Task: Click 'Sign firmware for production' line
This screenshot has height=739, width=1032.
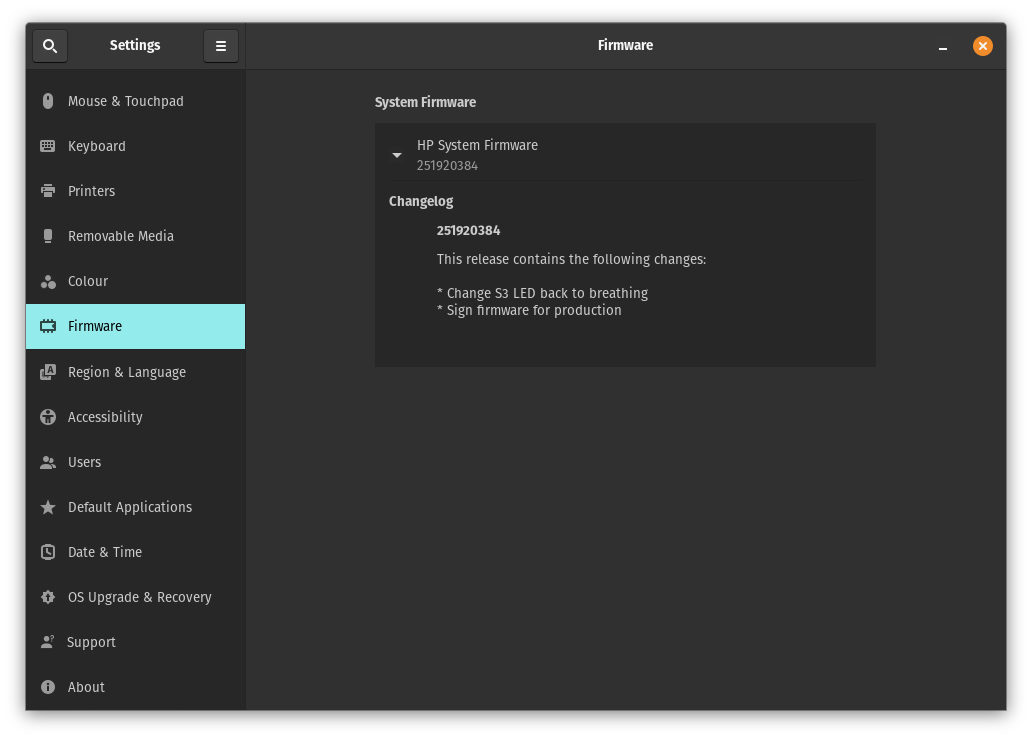Action: point(529,310)
